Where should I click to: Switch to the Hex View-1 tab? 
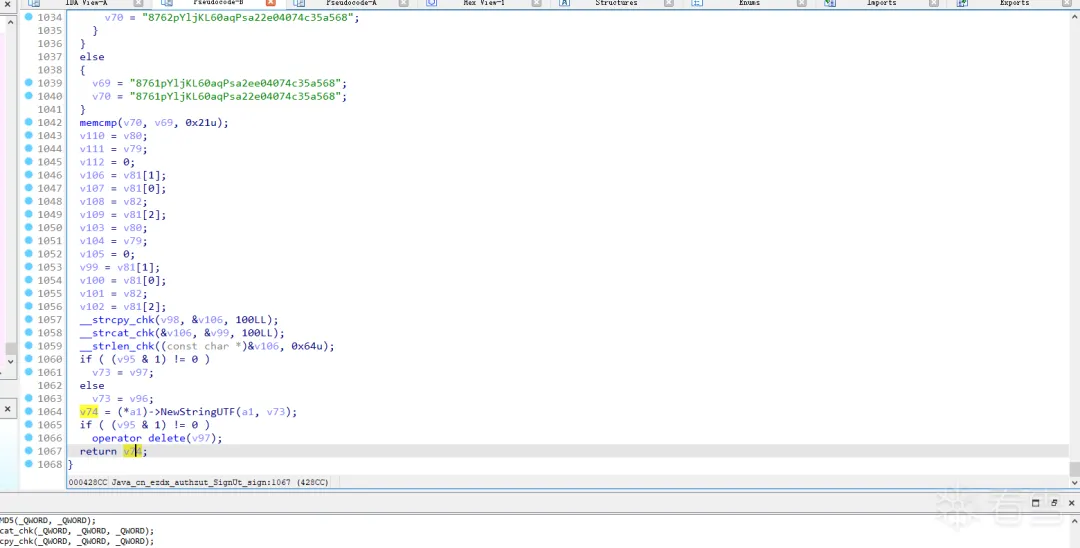[484, 3]
